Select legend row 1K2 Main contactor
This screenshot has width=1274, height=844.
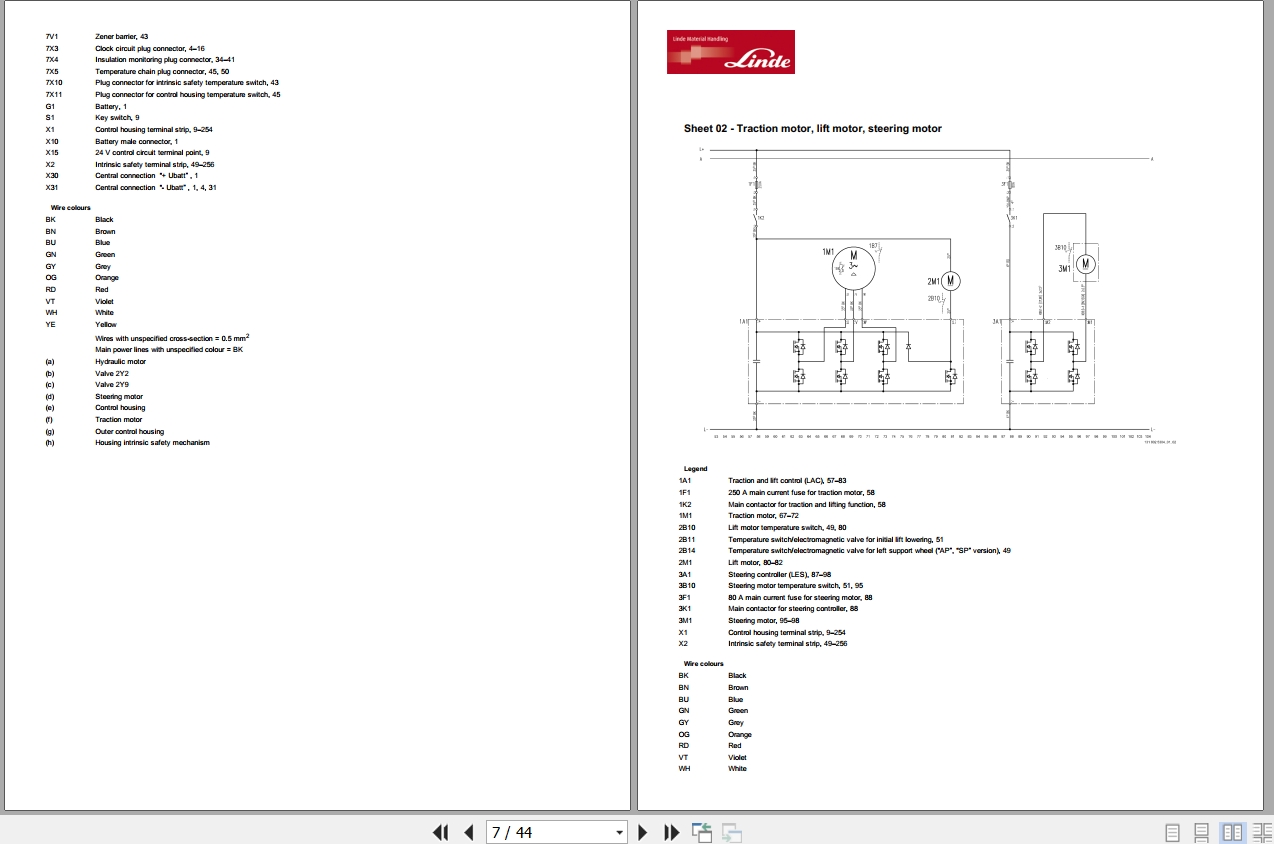782,505
